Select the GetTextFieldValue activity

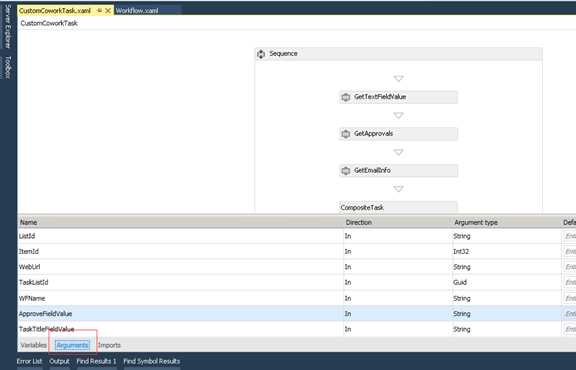(x=398, y=97)
